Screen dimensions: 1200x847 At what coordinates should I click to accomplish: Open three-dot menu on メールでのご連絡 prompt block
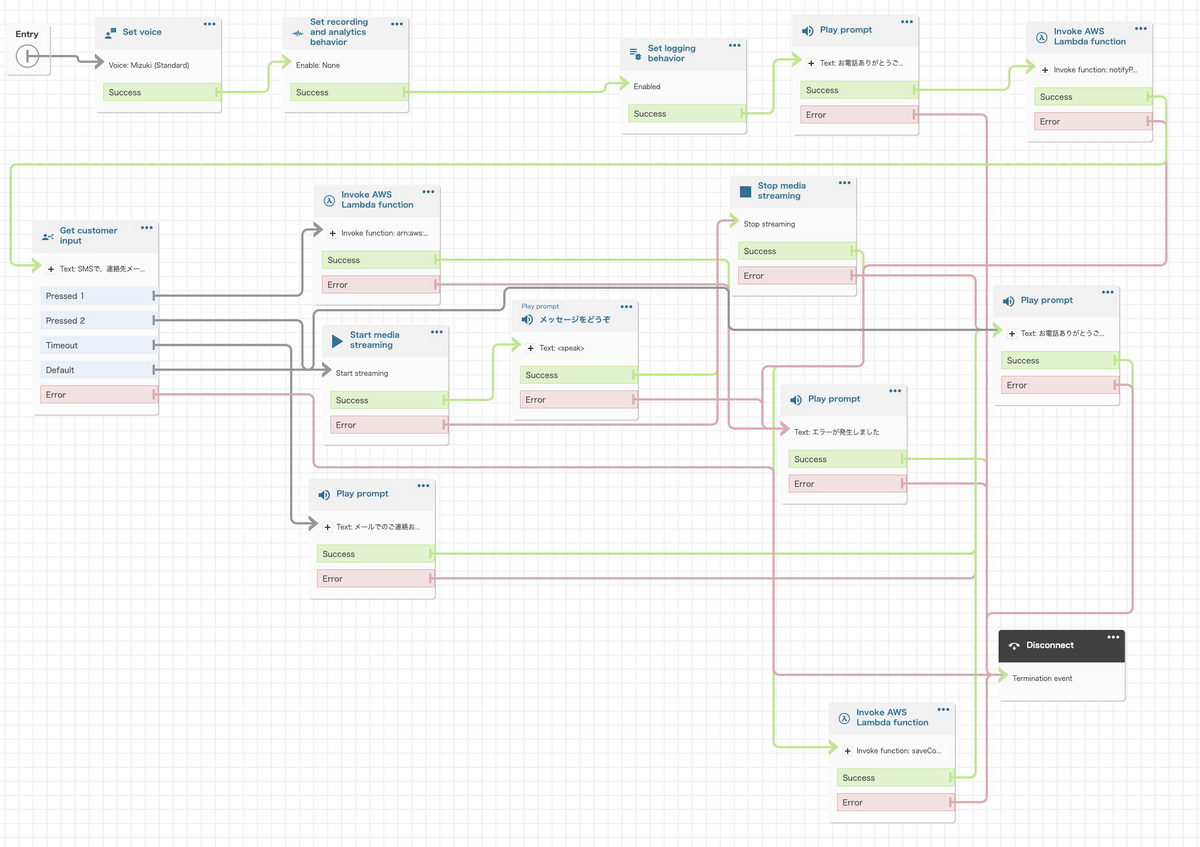[423, 485]
